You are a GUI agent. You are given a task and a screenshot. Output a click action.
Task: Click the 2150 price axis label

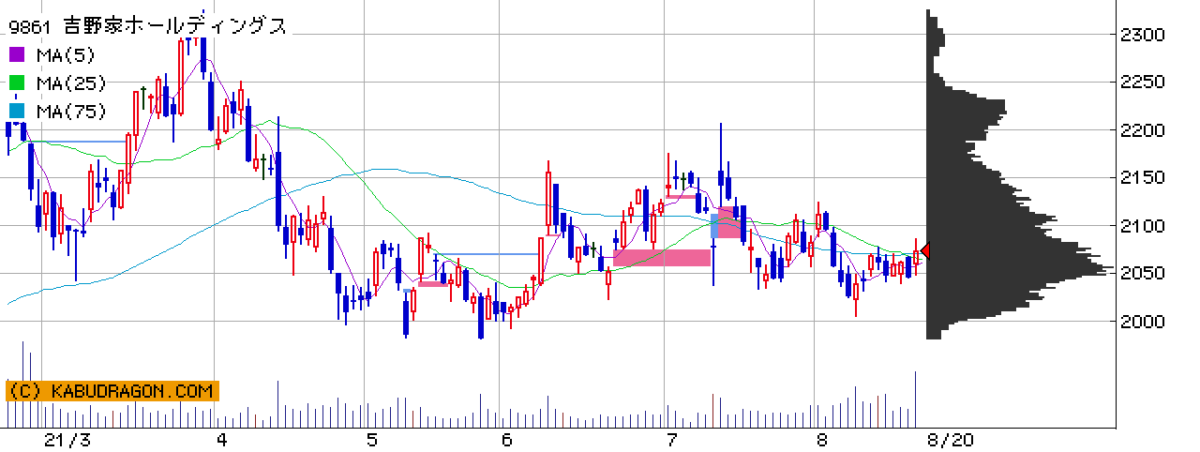(x=1141, y=178)
